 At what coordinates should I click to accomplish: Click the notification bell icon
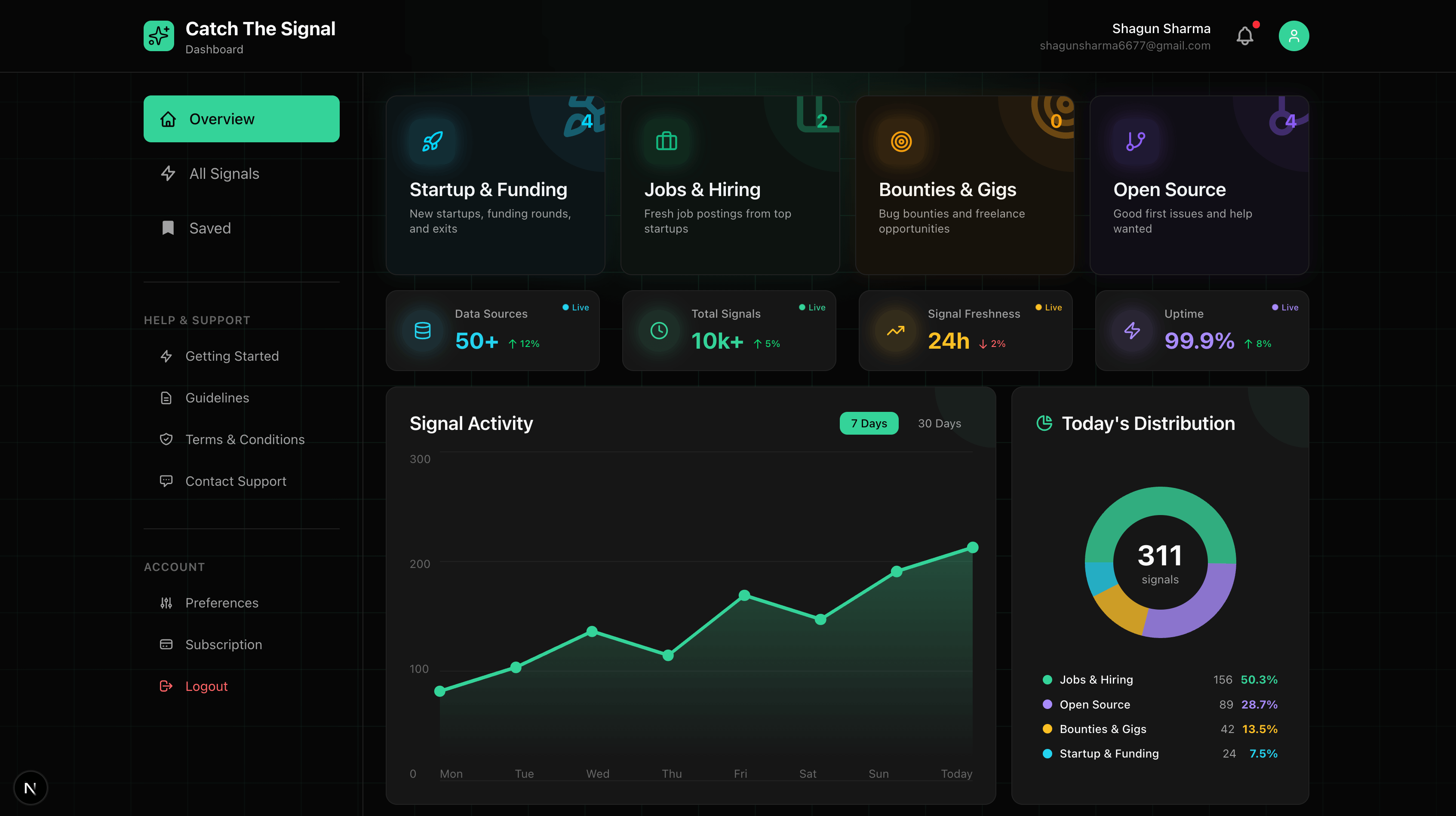1244,36
